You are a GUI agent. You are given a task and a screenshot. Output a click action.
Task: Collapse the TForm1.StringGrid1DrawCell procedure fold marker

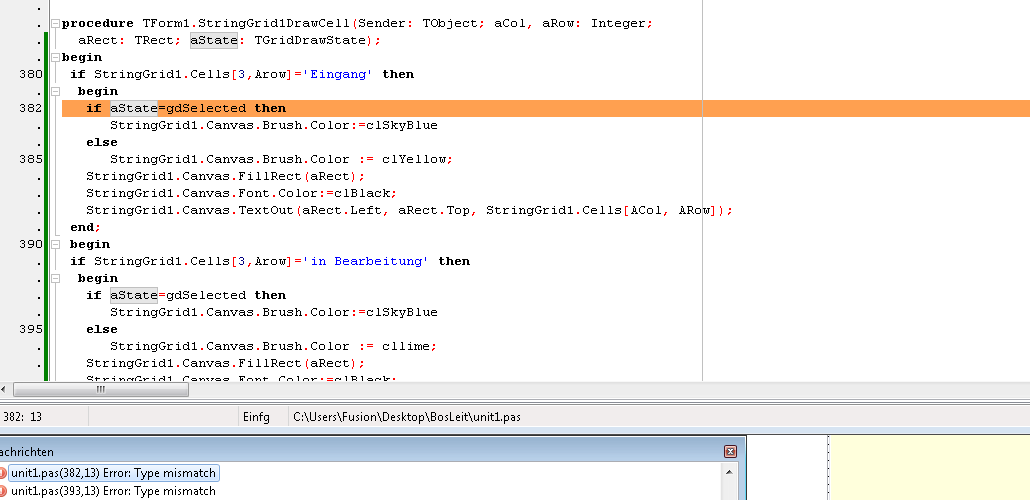(55, 23)
